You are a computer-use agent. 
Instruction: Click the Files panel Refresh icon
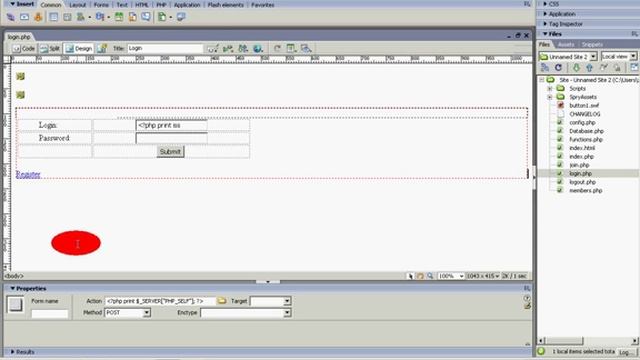pos(558,68)
